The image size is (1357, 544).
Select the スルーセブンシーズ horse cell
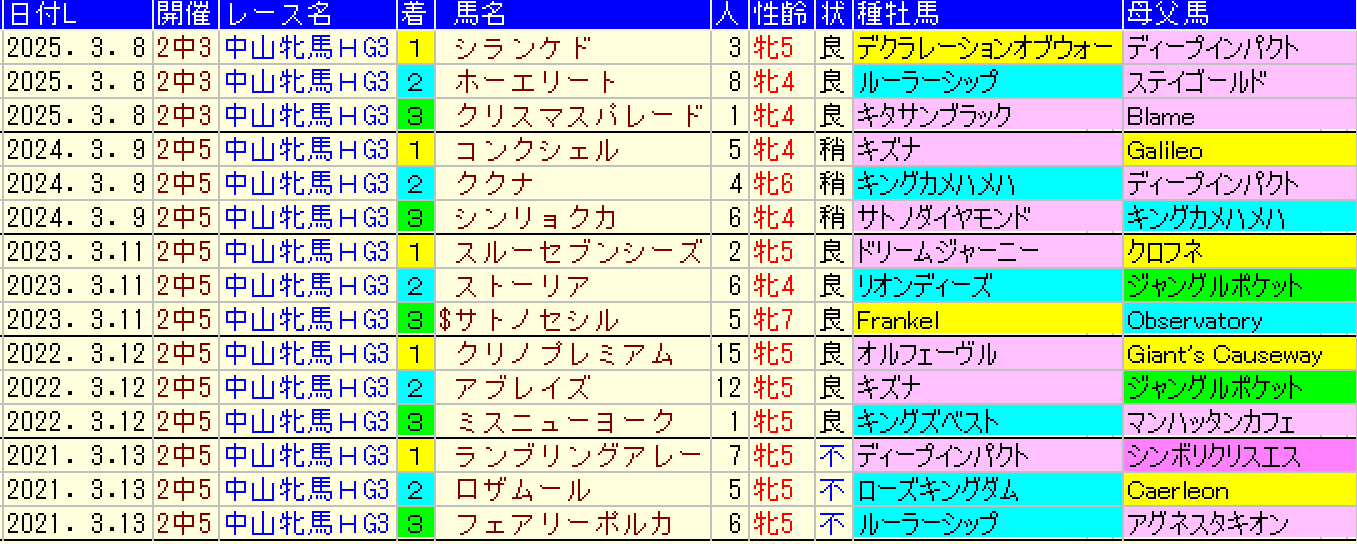coord(578,252)
